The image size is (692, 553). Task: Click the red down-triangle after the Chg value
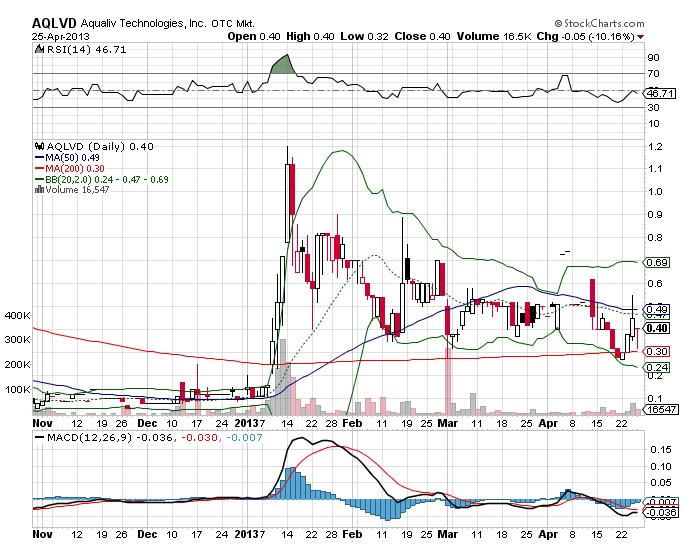(640, 37)
